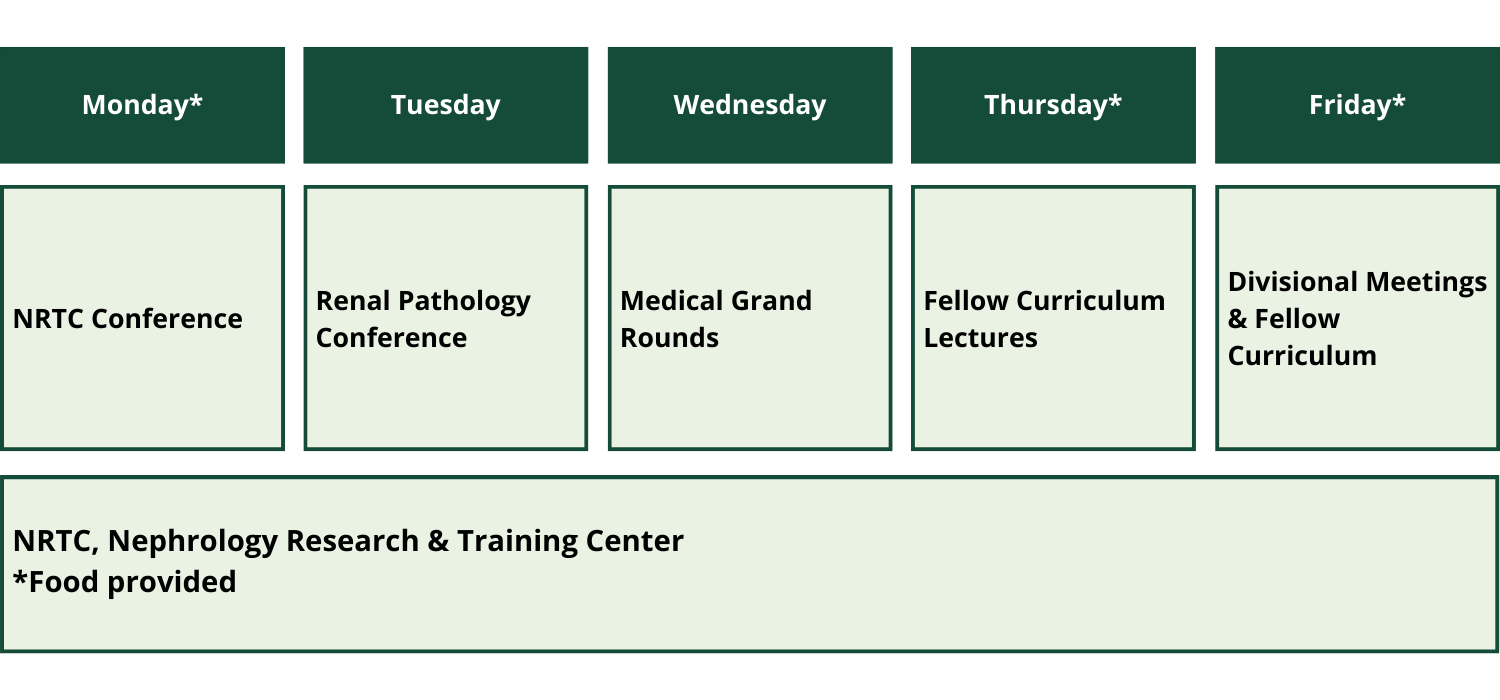Viewport: 1500px width, 700px height.
Task: Click the asterisk after Friday
Action: click(x=1399, y=100)
